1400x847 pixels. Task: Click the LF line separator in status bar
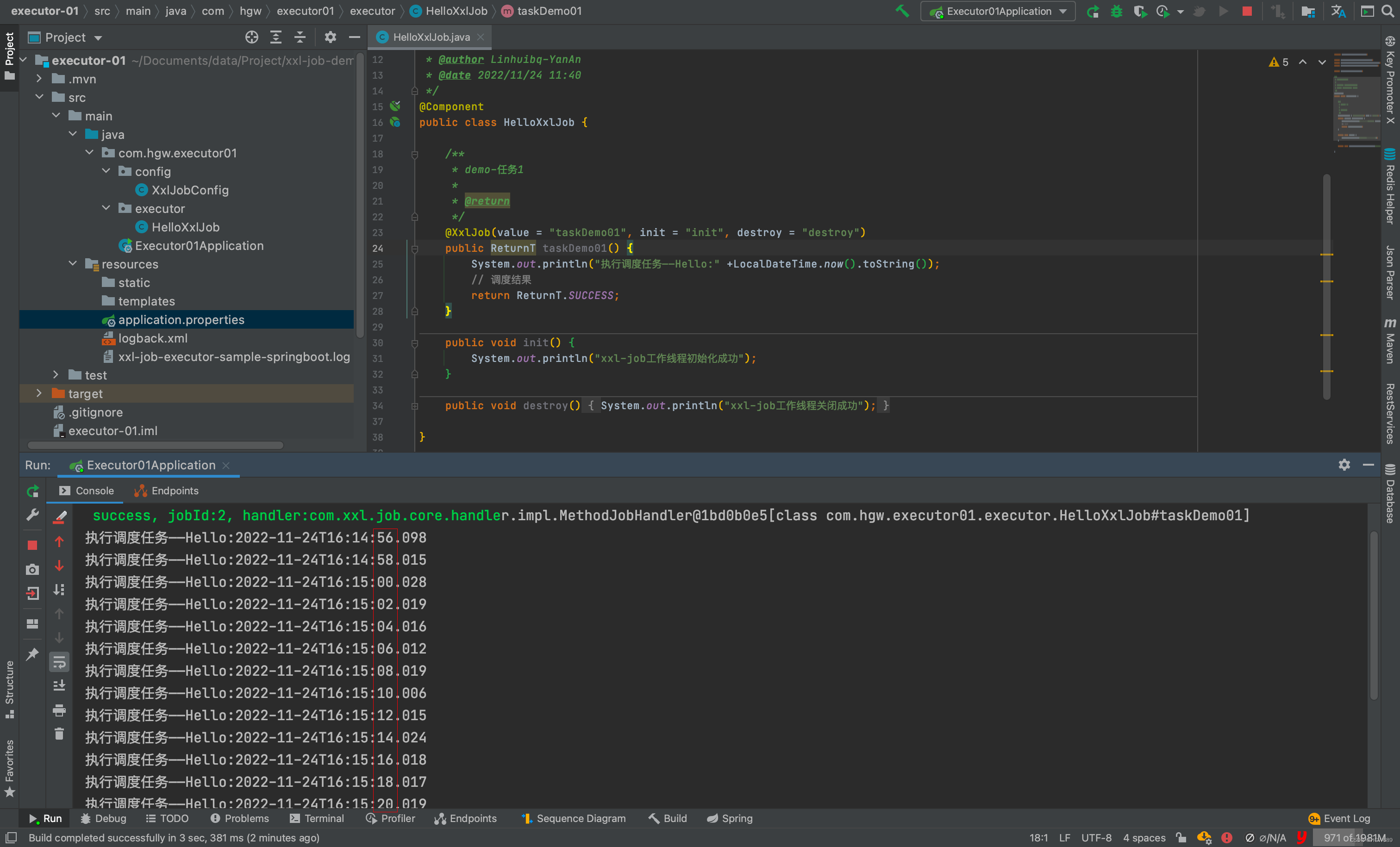click(x=1064, y=837)
